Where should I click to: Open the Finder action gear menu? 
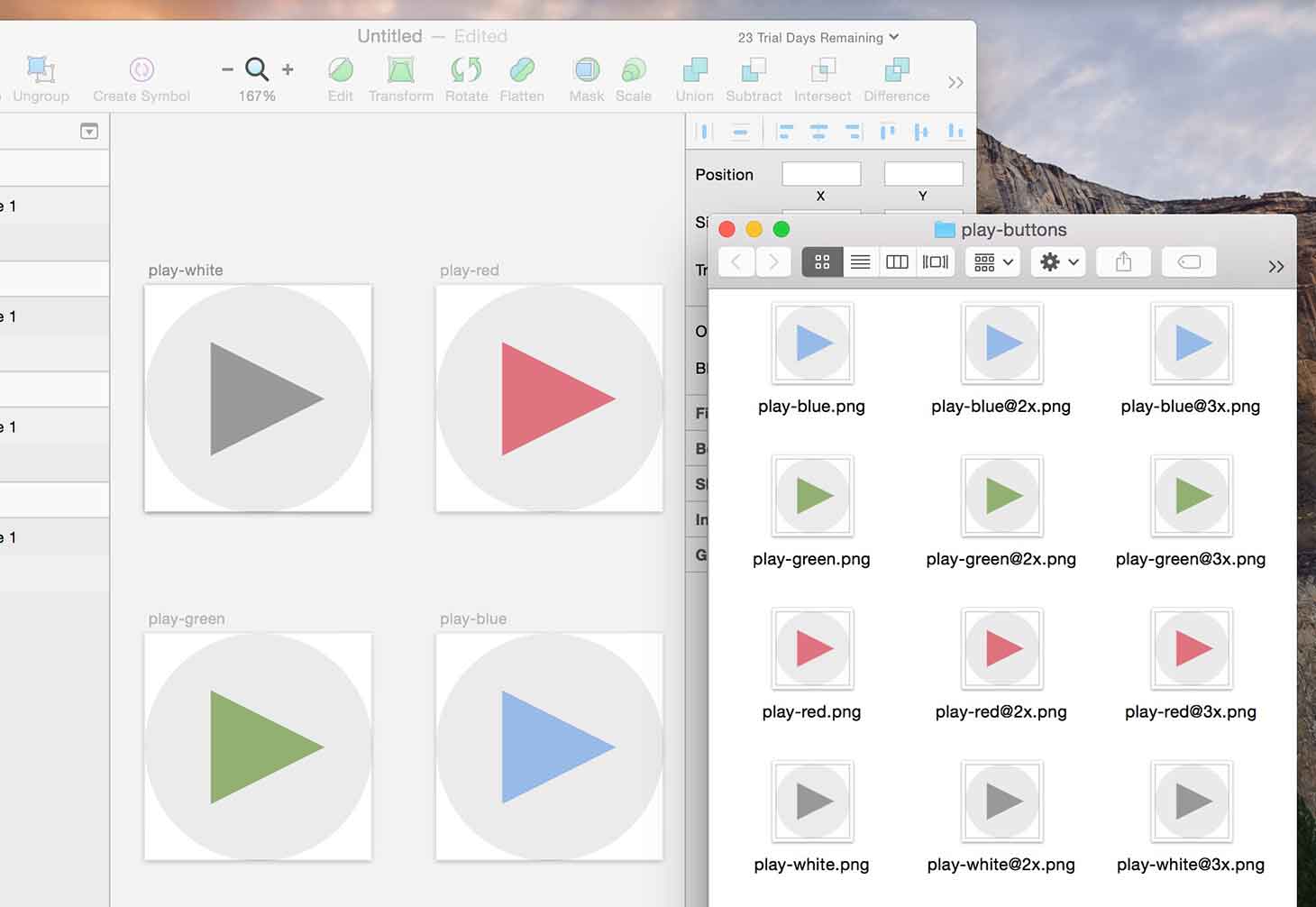click(x=1058, y=262)
